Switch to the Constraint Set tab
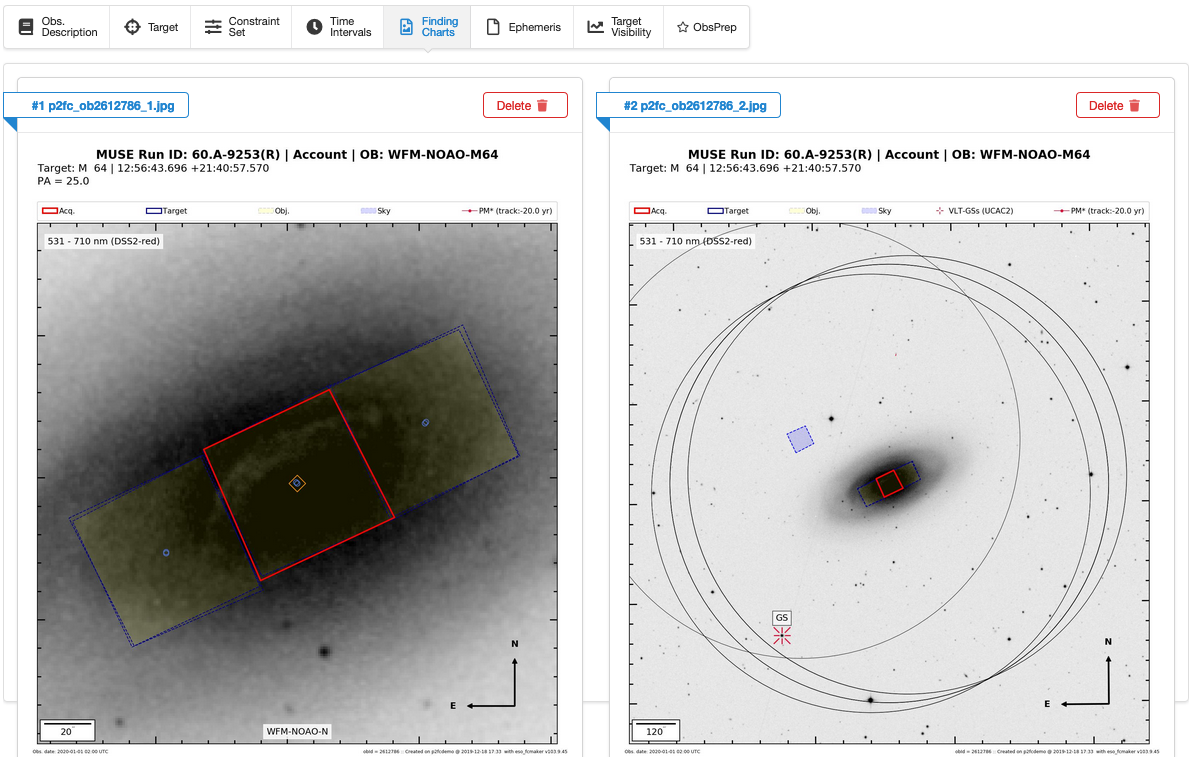Screen dimensions: 1191x759 (242, 27)
